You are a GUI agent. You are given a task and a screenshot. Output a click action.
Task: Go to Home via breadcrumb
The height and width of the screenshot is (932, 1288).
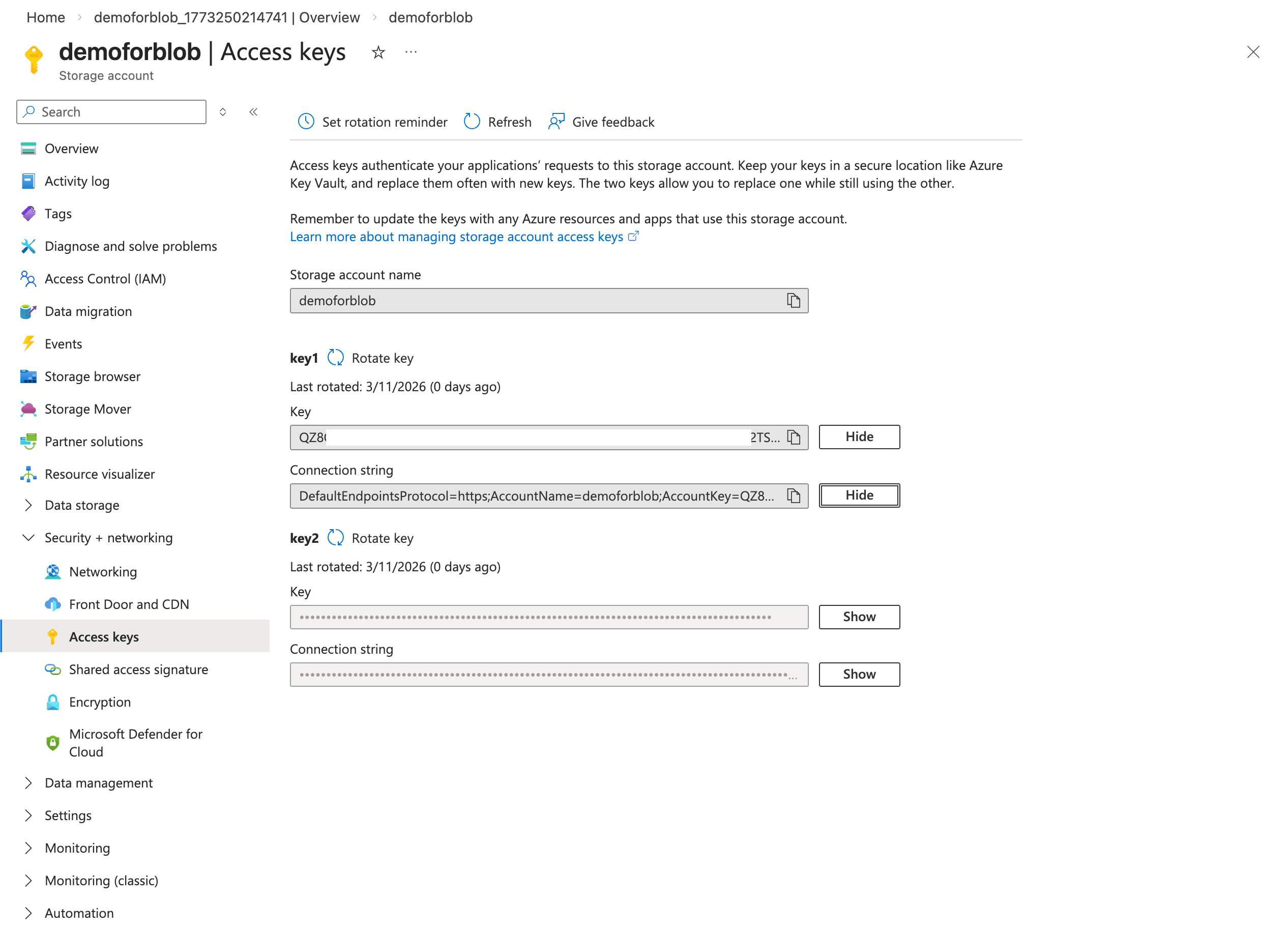[x=45, y=17]
